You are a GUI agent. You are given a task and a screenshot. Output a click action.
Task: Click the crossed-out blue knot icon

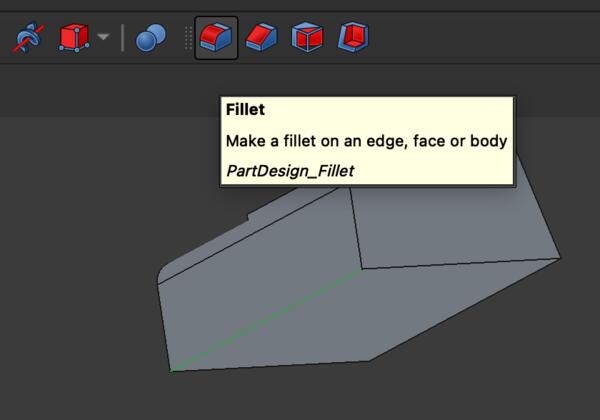point(28,38)
